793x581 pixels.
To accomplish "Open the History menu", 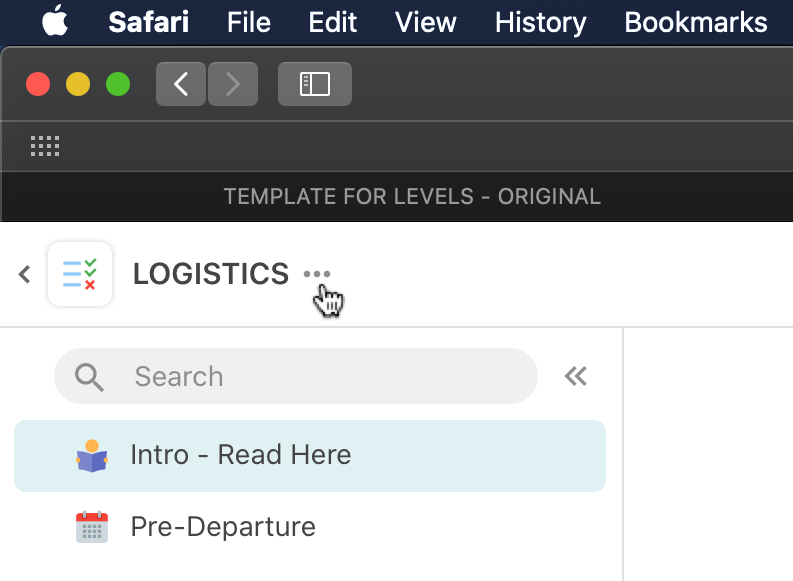I will point(540,22).
